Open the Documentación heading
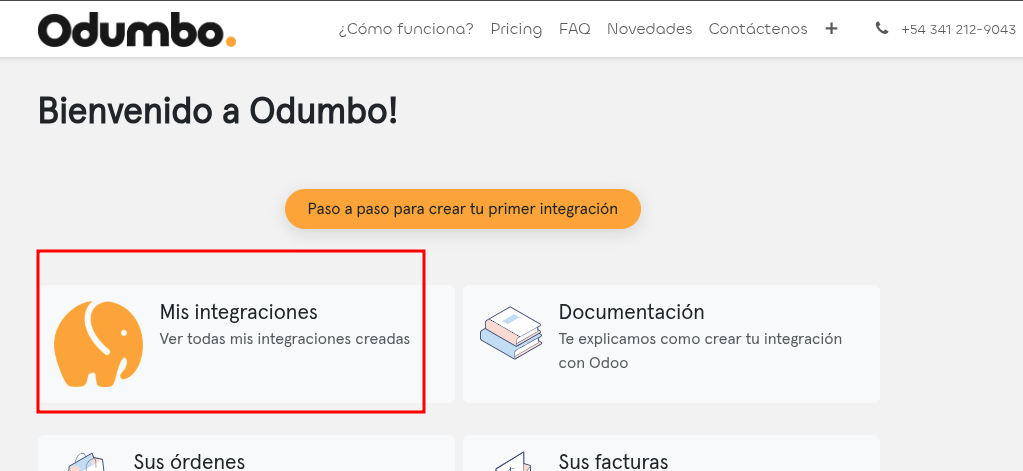Viewport: 1023px width, 471px height. tap(632, 312)
